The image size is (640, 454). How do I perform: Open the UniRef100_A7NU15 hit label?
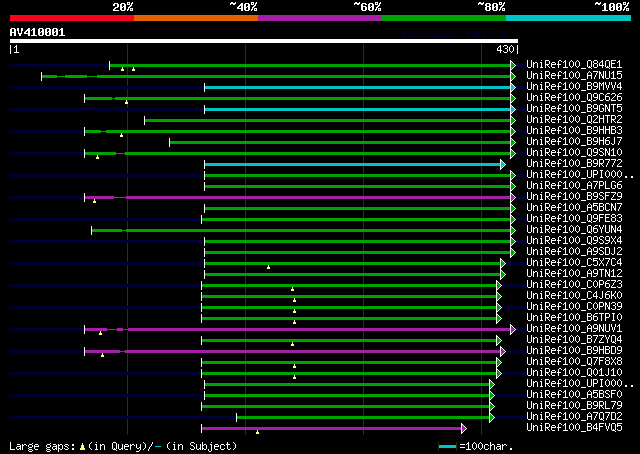tap(574, 76)
